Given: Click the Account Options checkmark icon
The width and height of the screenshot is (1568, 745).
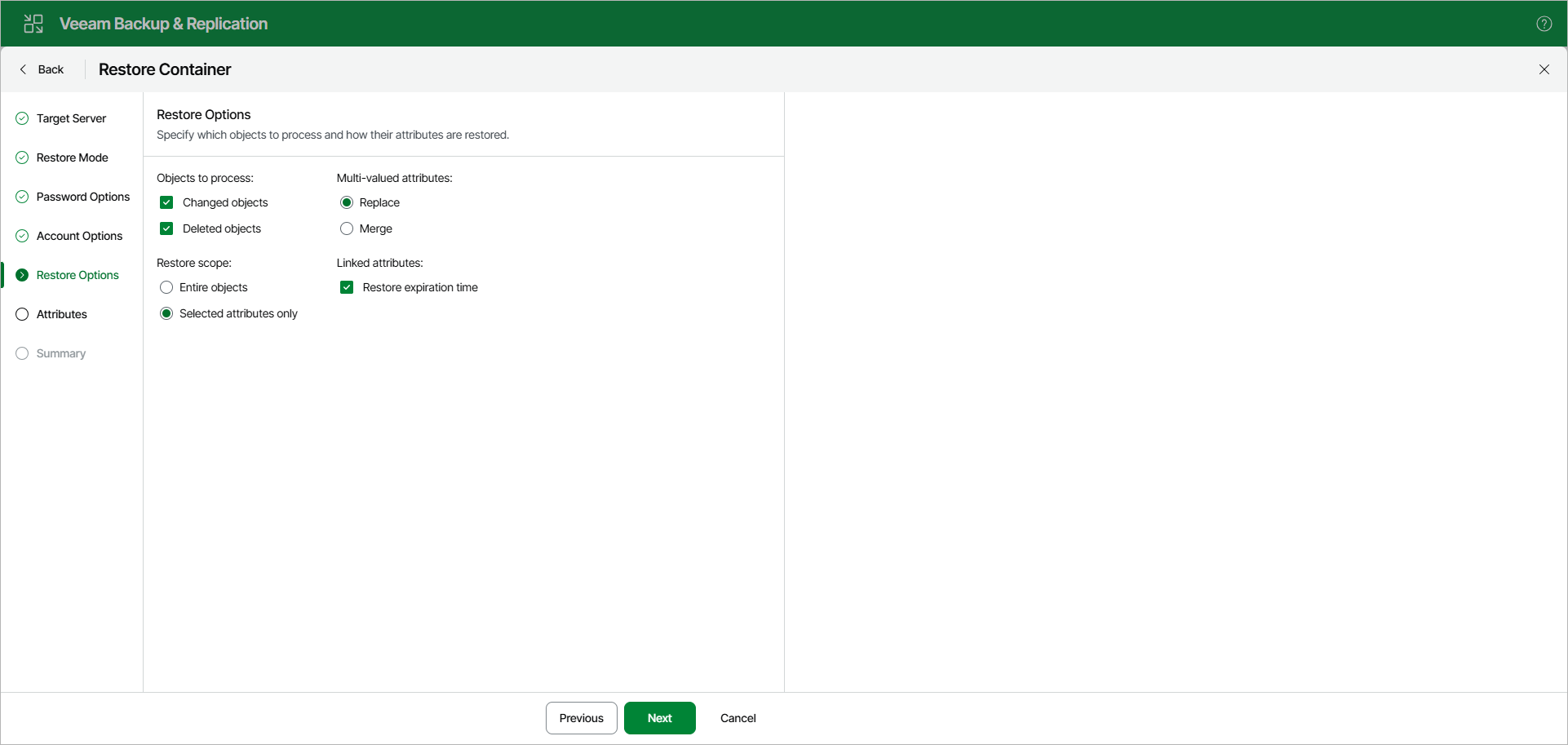Looking at the screenshot, I should point(22,236).
